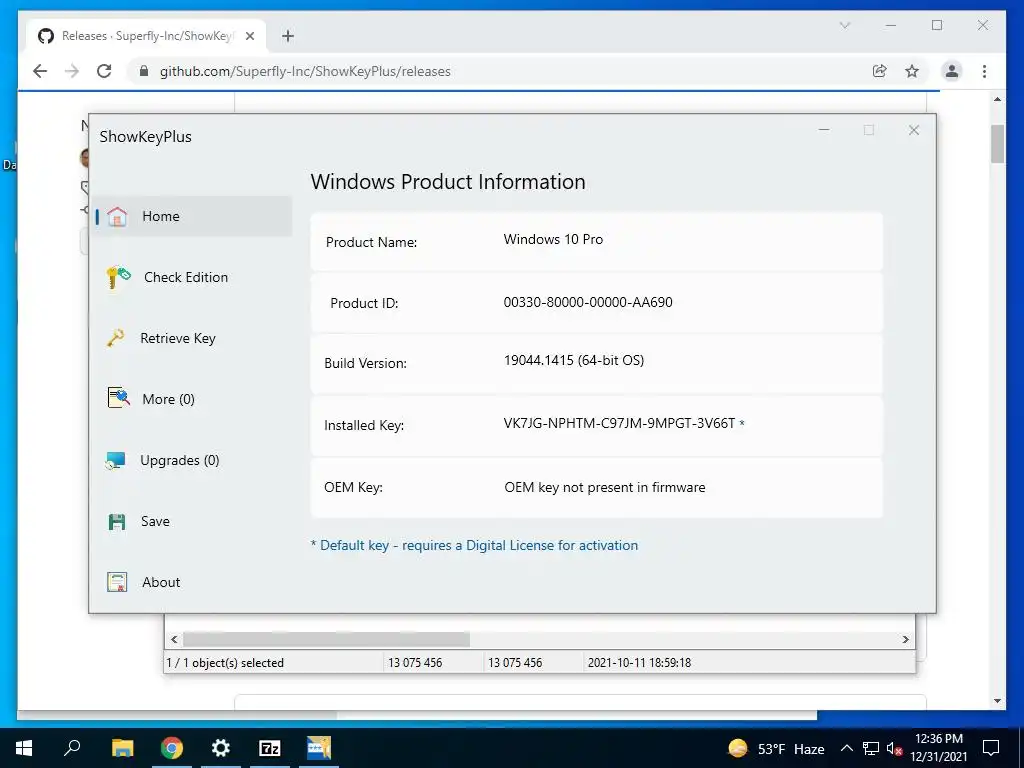The image size is (1024, 768).
Task: Click the 7-Zip horizontal scrollbar left arrow
Action: 174,639
